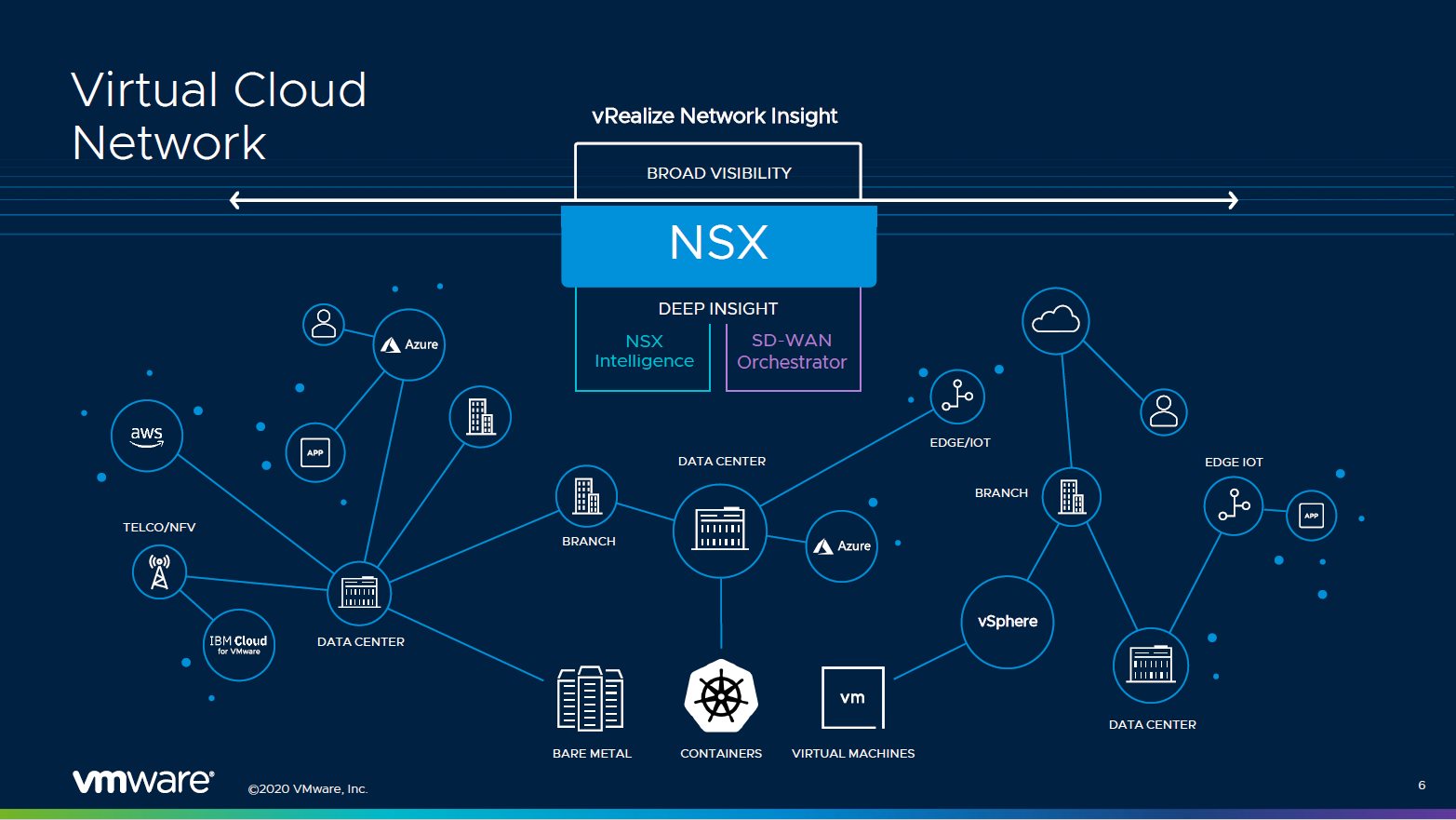Click the user icon next to left Azure
Screen dimensions: 1456x820
coord(324,324)
